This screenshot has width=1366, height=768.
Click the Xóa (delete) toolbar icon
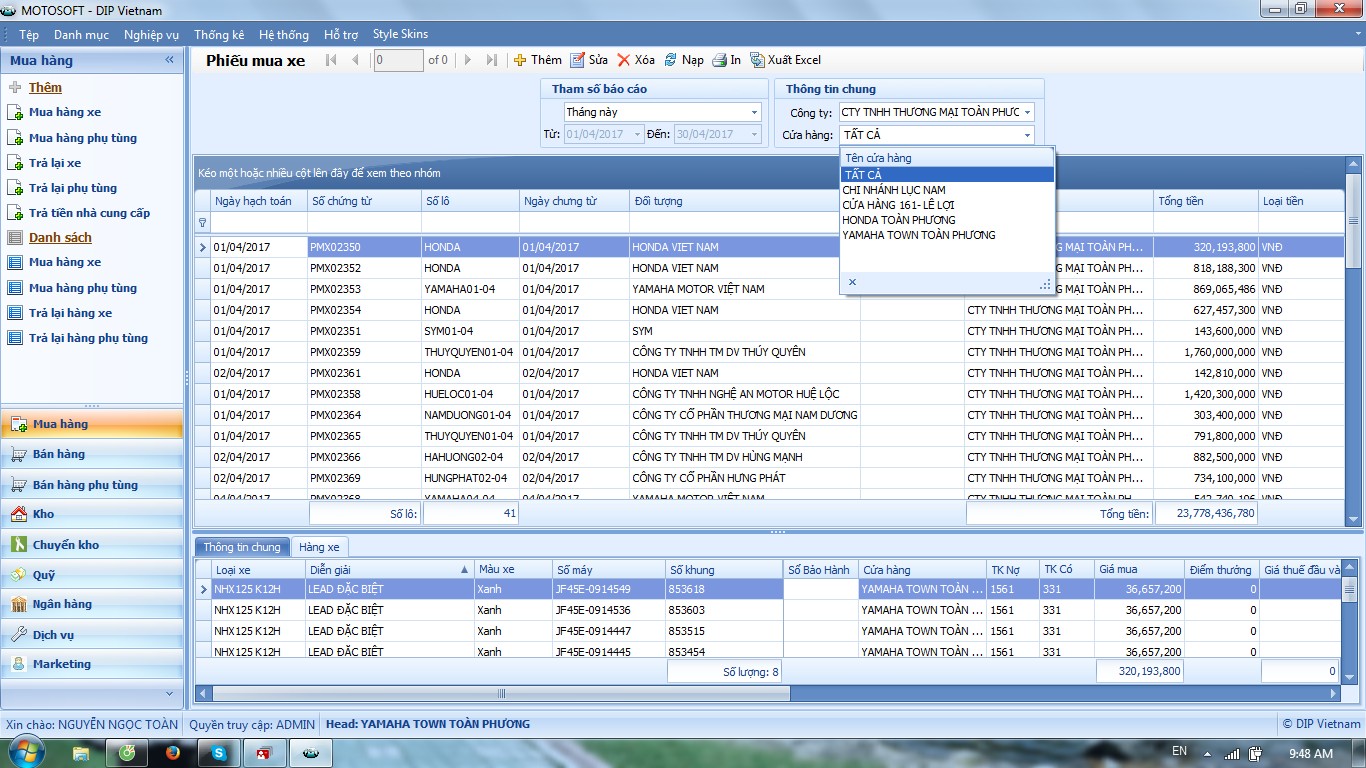(x=624, y=60)
